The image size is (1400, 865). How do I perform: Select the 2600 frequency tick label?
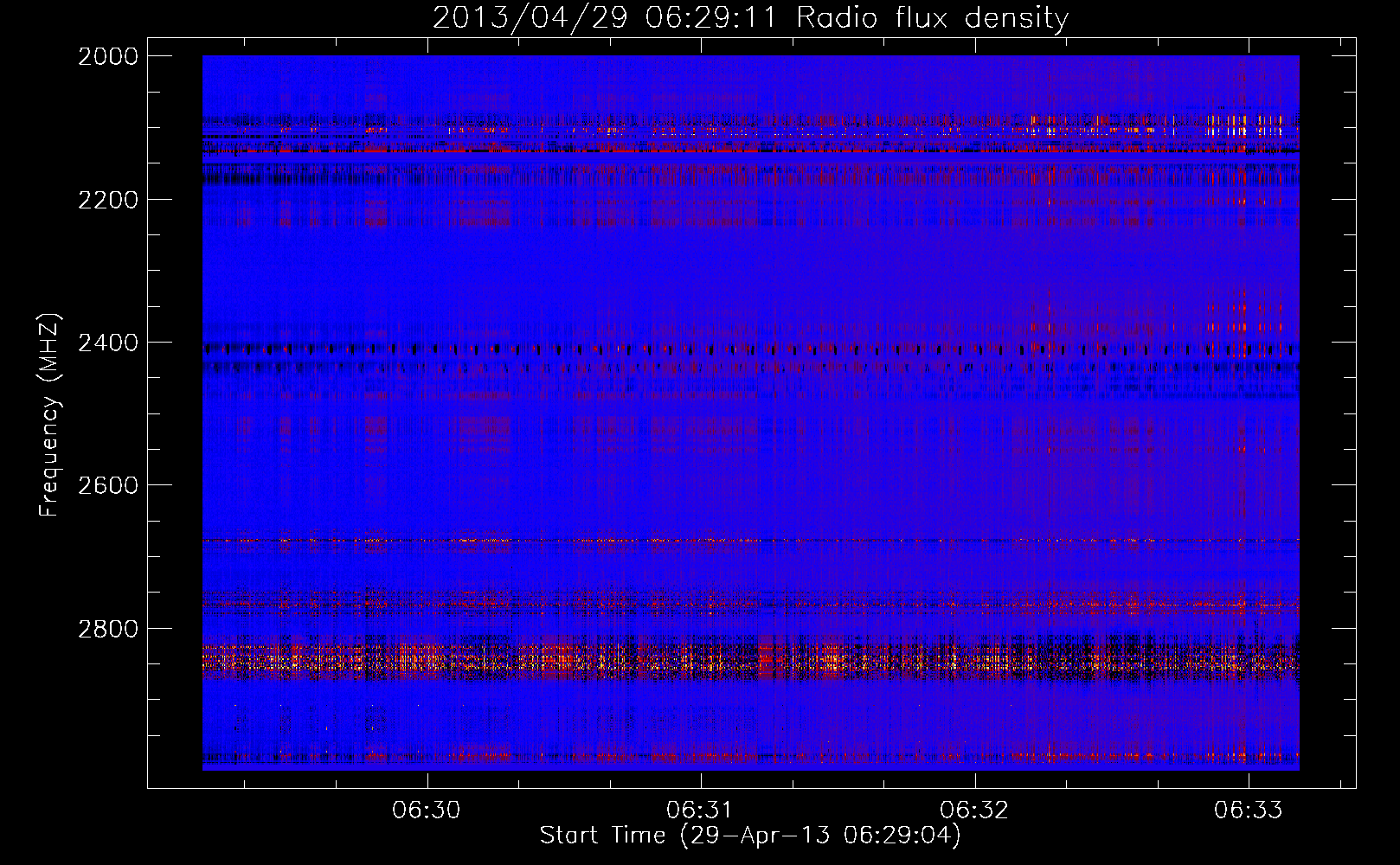108,485
